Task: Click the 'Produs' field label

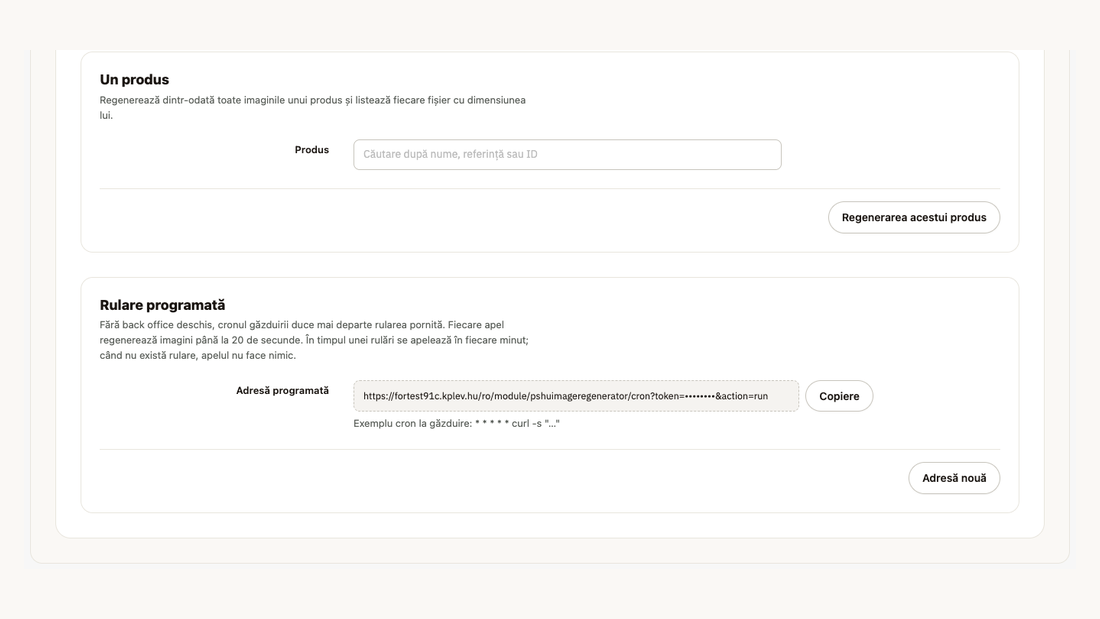Action: tap(311, 149)
